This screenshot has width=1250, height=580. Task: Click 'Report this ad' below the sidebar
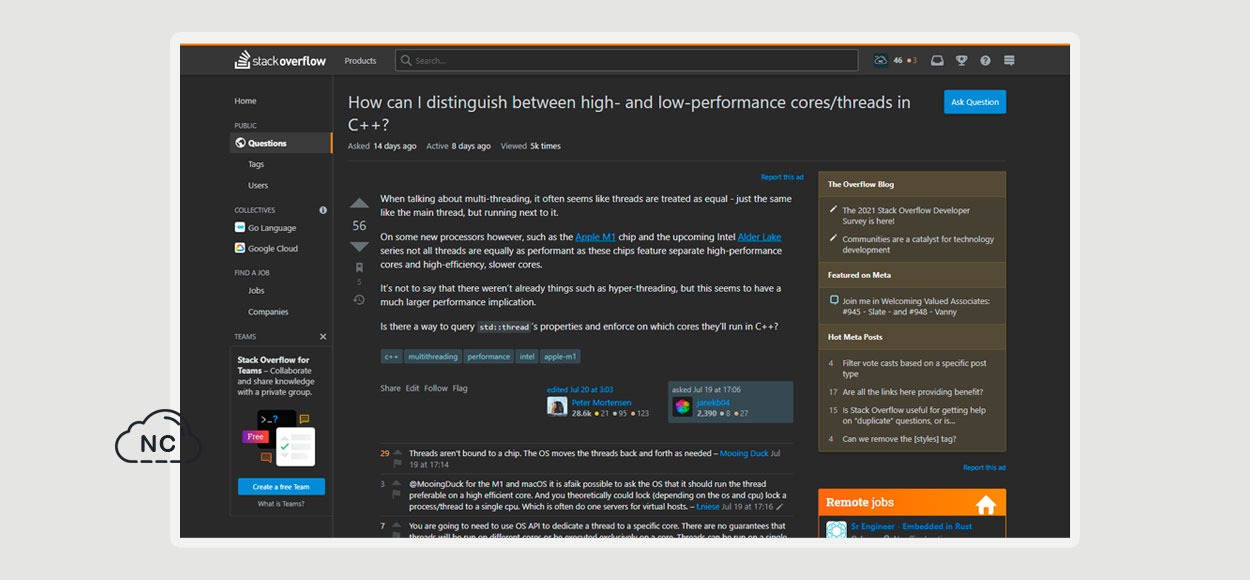coord(984,467)
